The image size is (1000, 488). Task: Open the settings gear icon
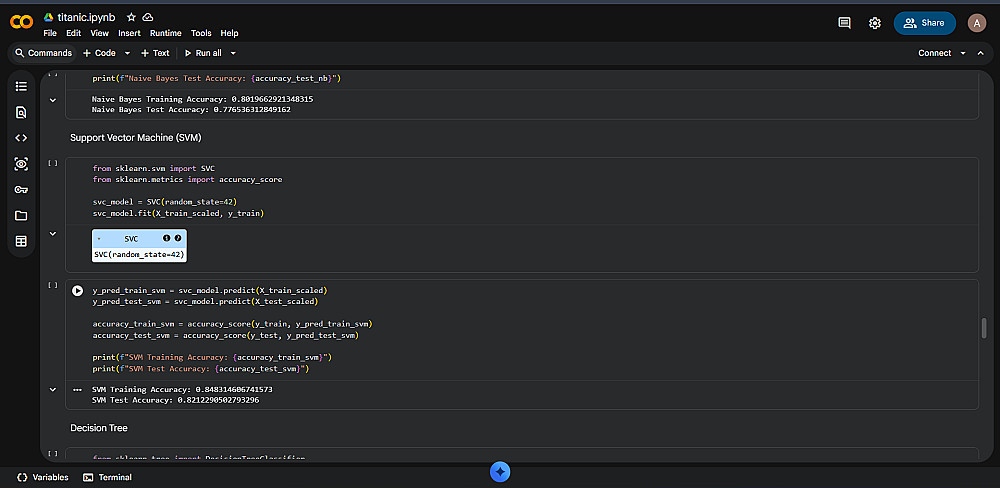875,23
